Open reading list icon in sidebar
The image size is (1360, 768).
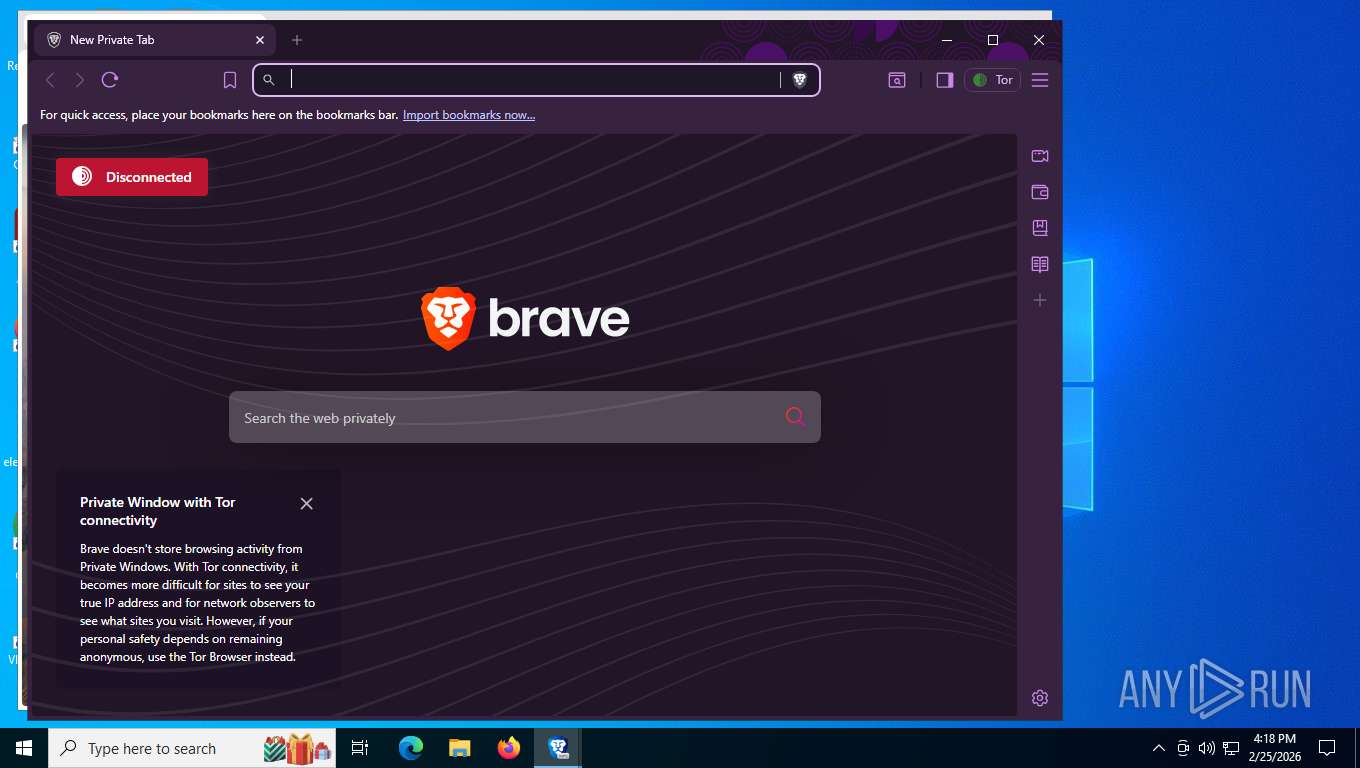click(1040, 264)
